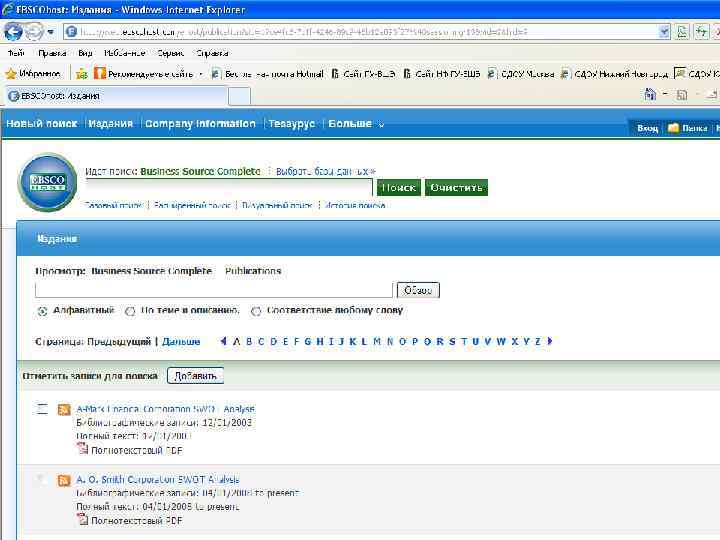
Task: Open История поиска link
Action: (355, 205)
